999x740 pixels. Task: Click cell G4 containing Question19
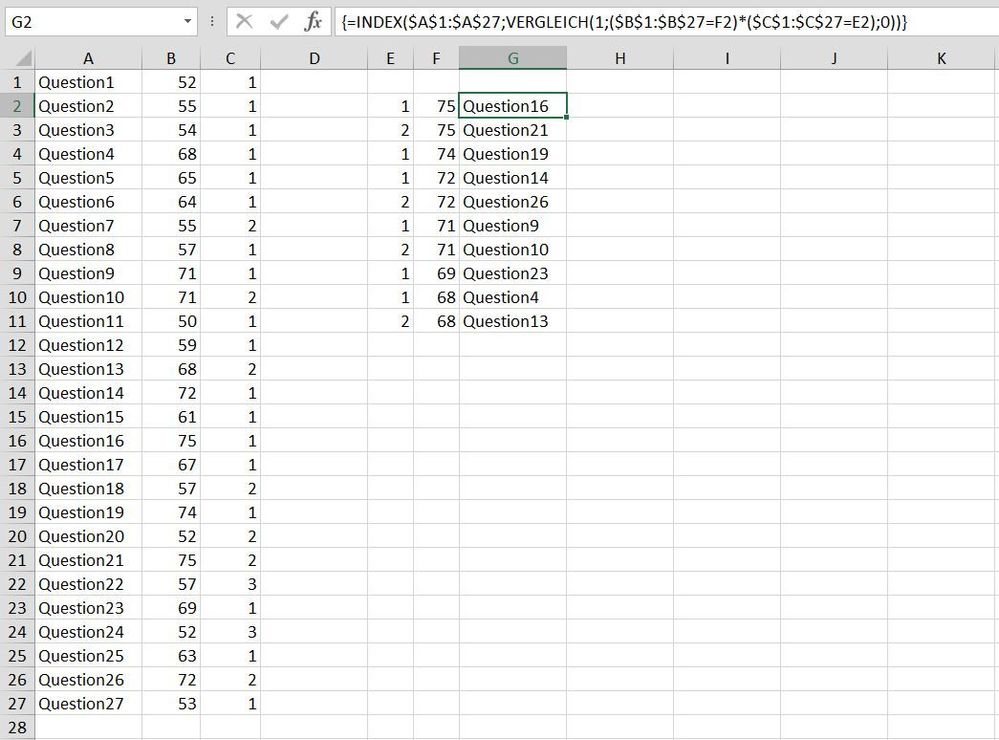click(x=513, y=154)
